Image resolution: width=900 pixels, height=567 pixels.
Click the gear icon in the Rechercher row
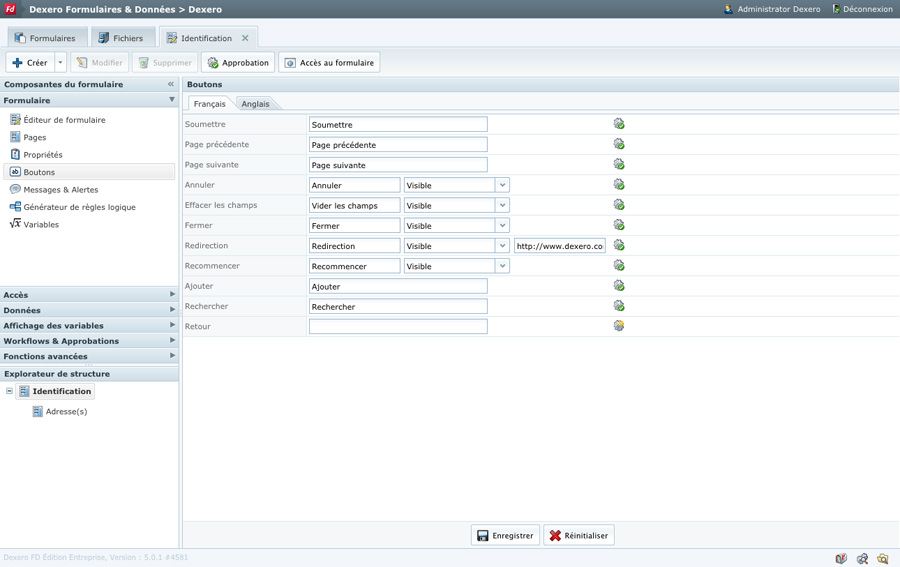tap(619, 306)
